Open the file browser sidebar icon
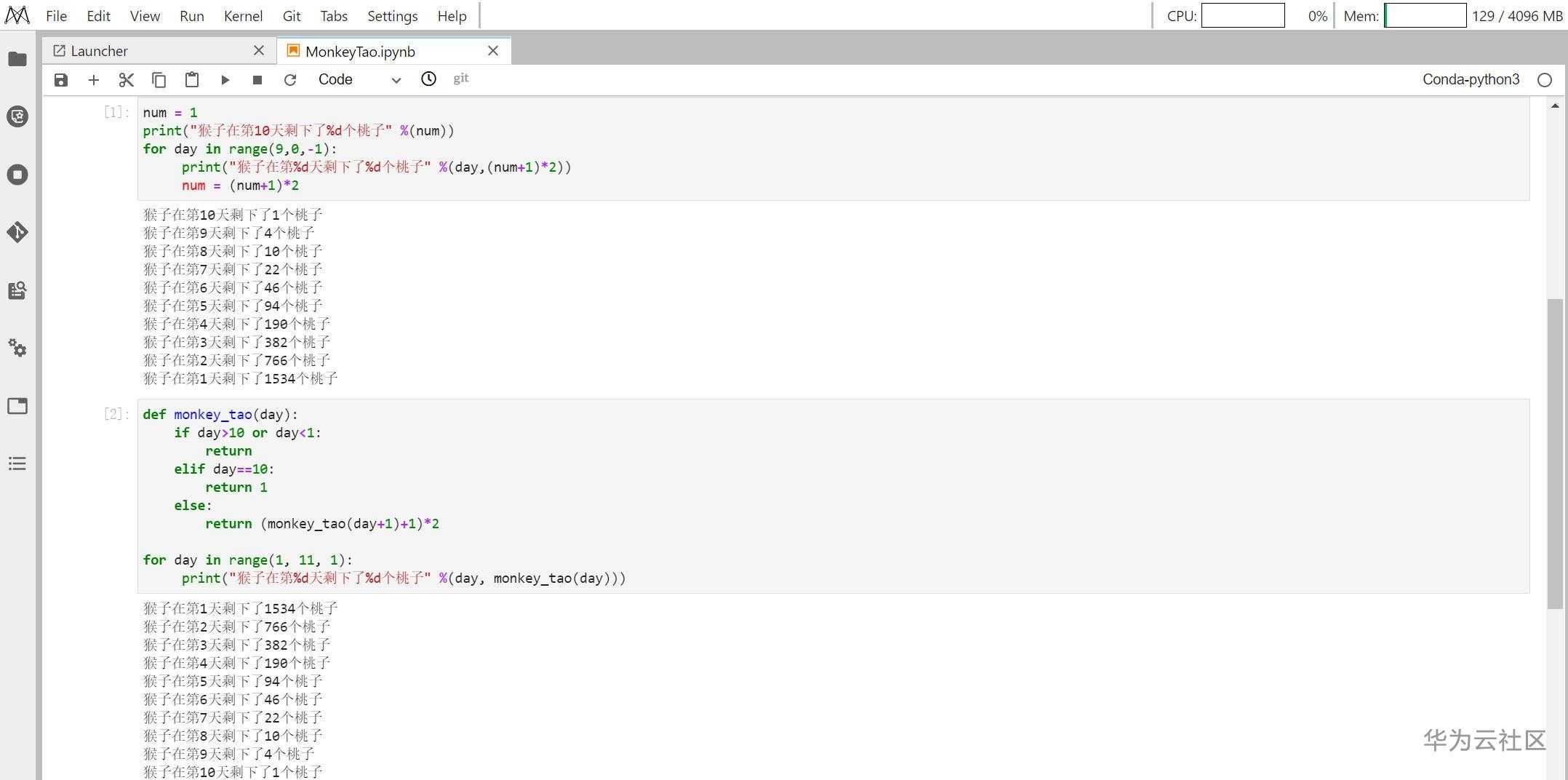This screenshot has height=780, width=1568. point(17,59)
